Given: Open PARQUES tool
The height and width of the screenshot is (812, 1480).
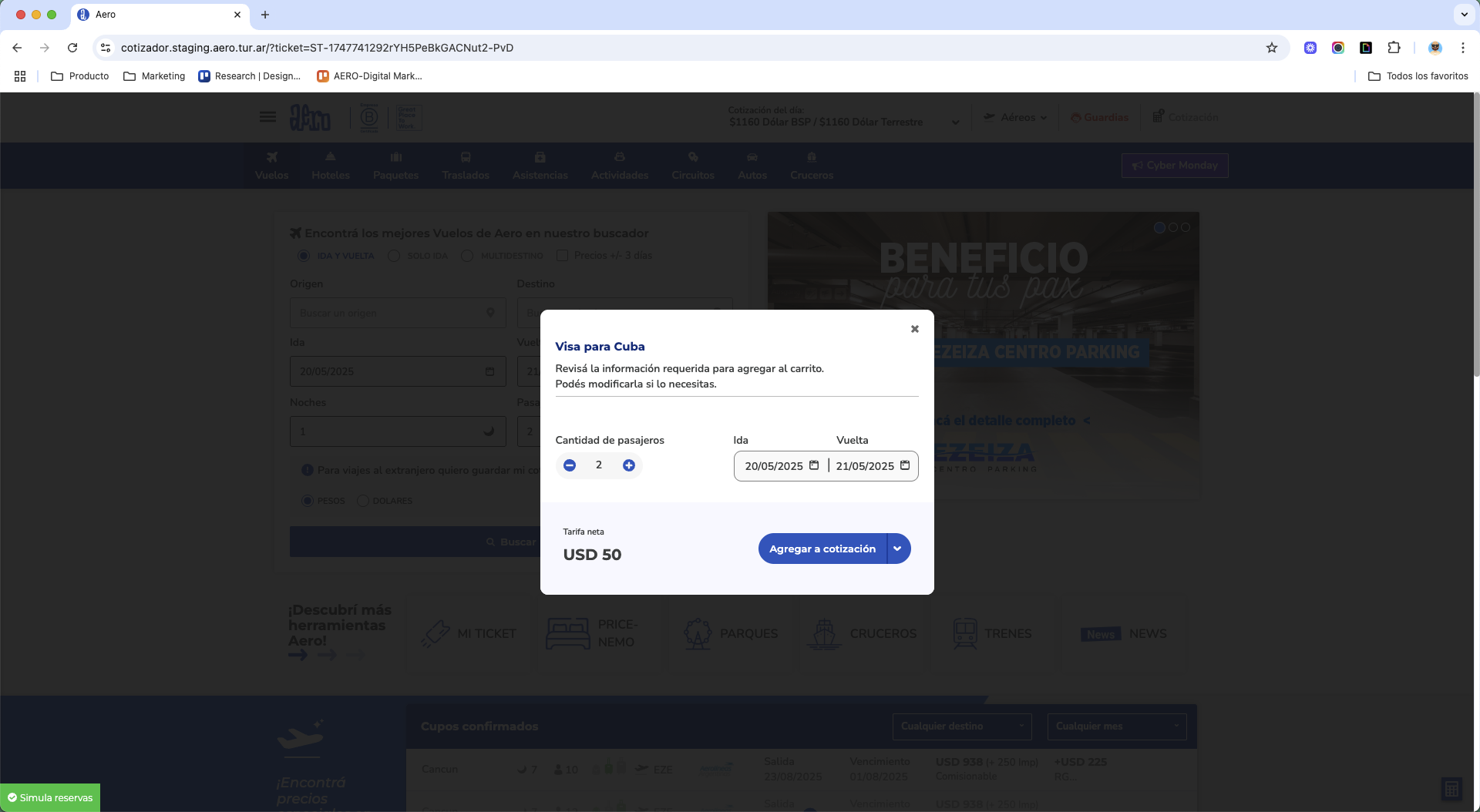Looking at the screenshot, I should tap(731, 633).
